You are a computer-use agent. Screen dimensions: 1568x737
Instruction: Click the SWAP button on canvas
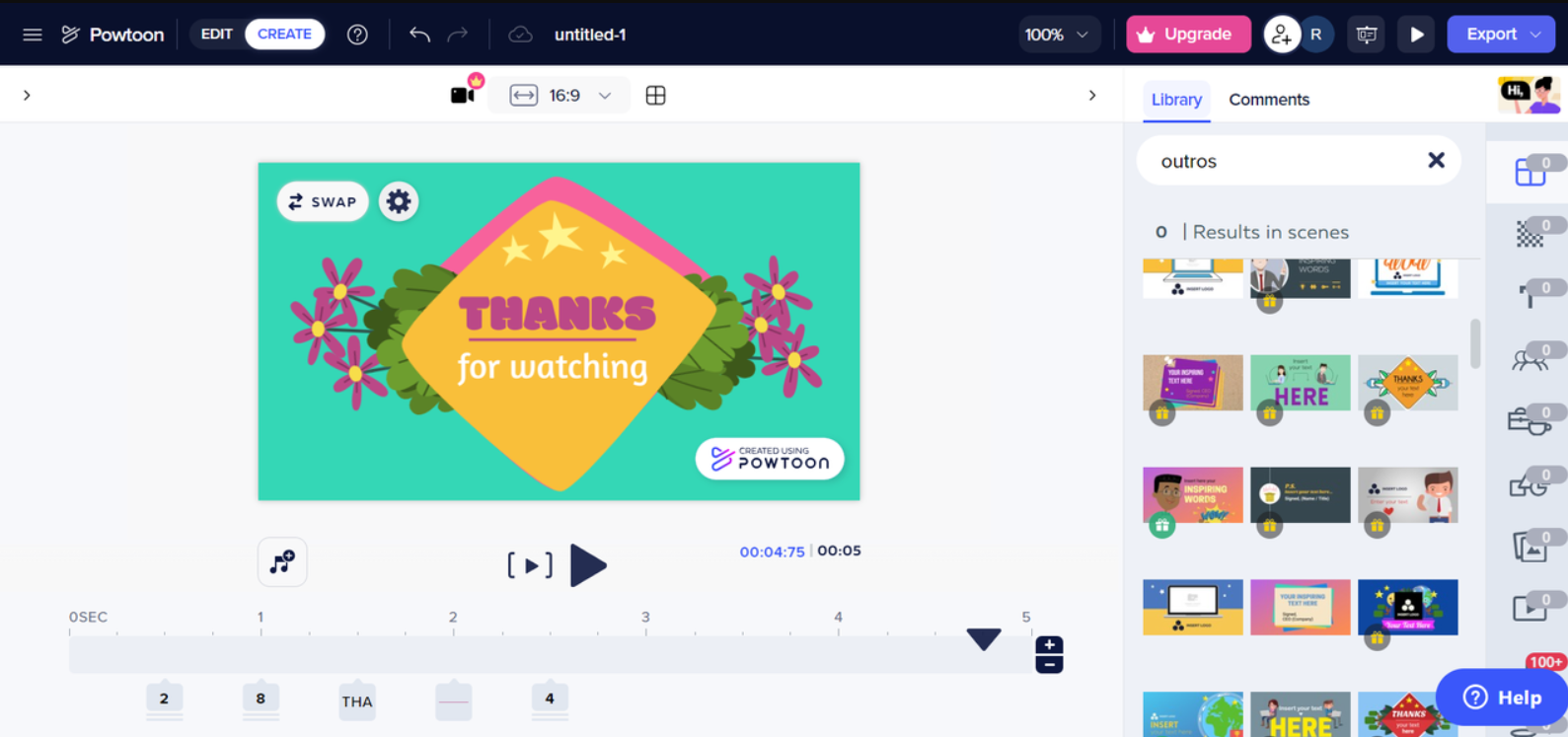click(323, 201)
